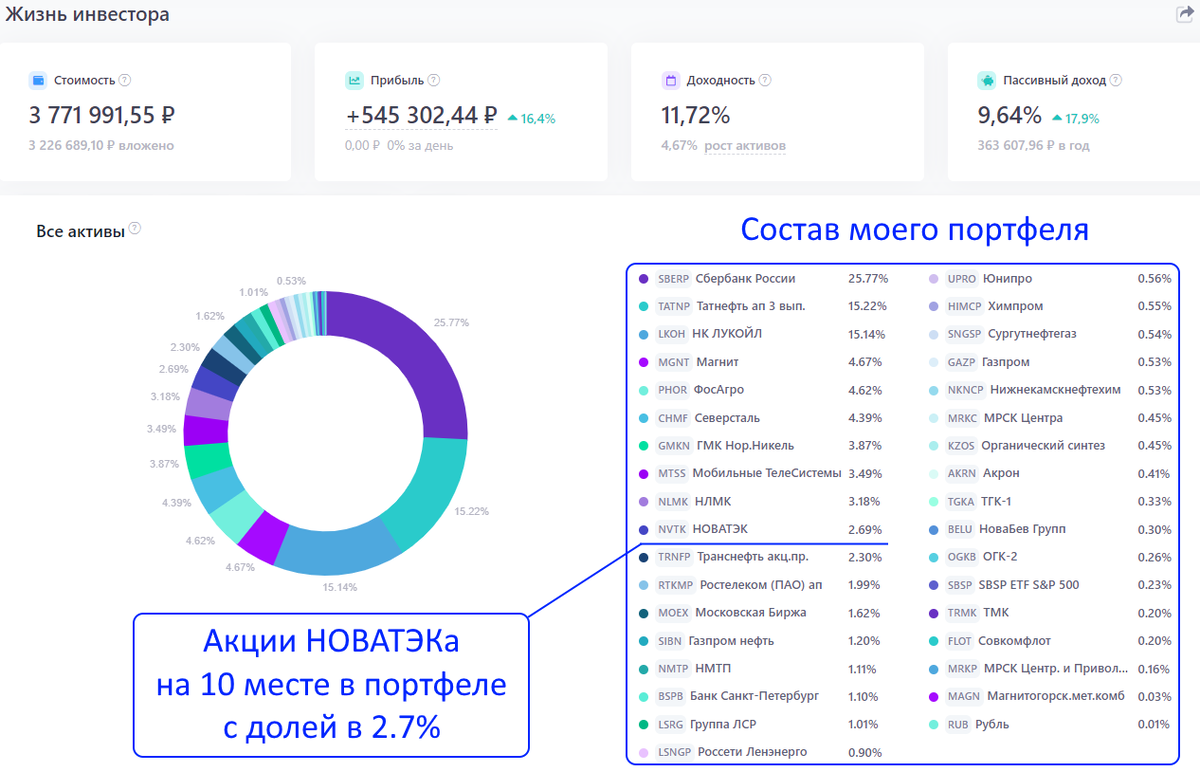Select the Россети Ленэнерго entry
Screen dimensions: 1200x772
(752, 752)
